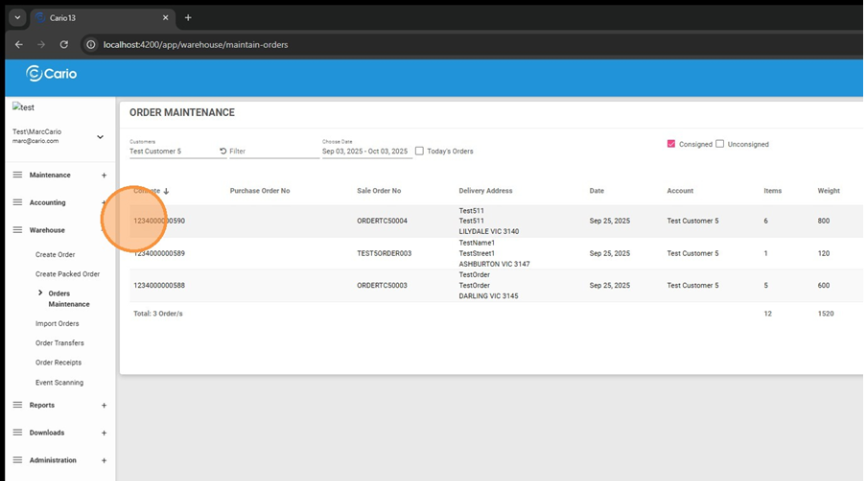Click the sort arrow on Connote column

coord(166,191)
